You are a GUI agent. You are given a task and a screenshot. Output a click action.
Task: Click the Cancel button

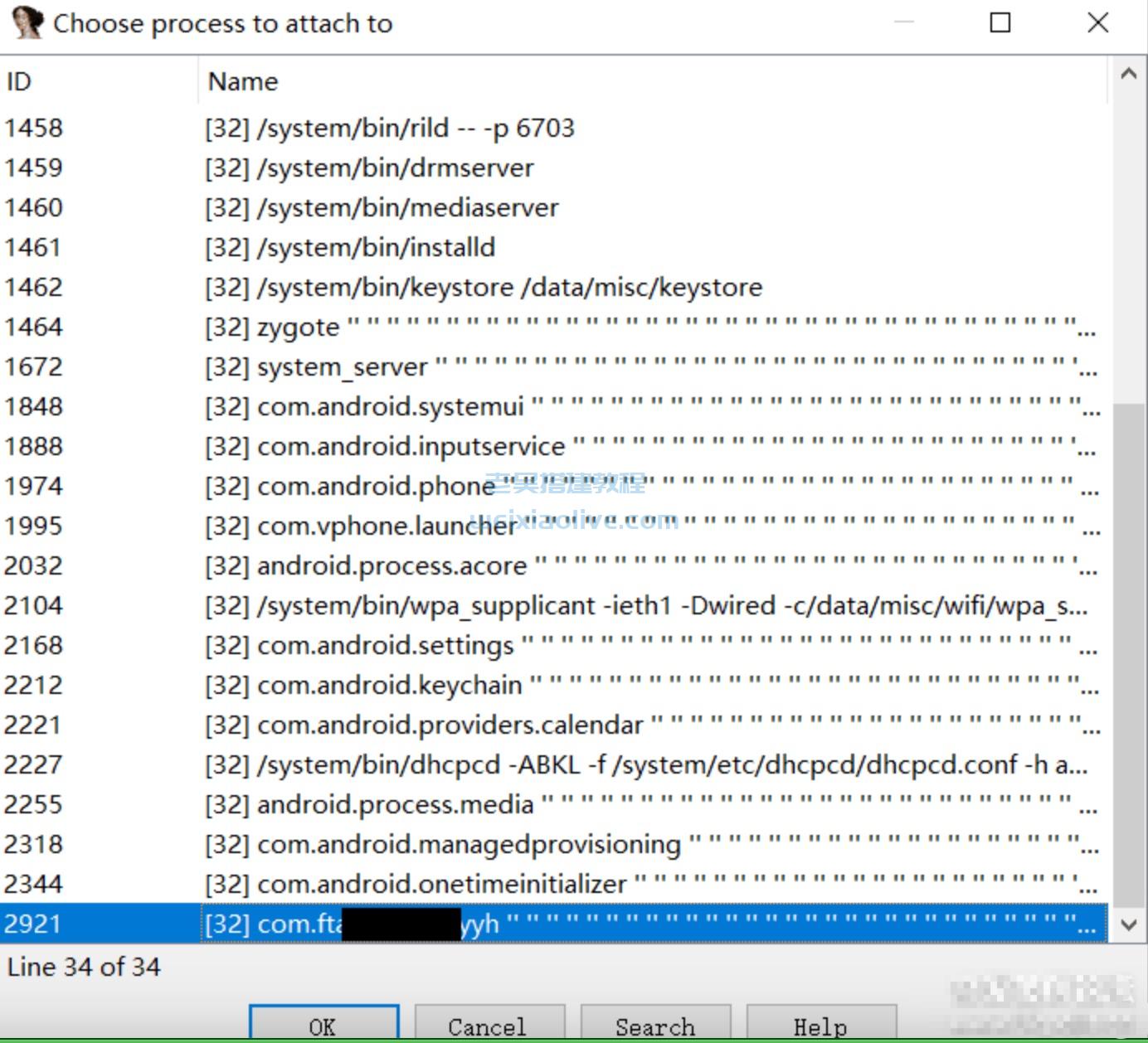(x=489, y=1026)
